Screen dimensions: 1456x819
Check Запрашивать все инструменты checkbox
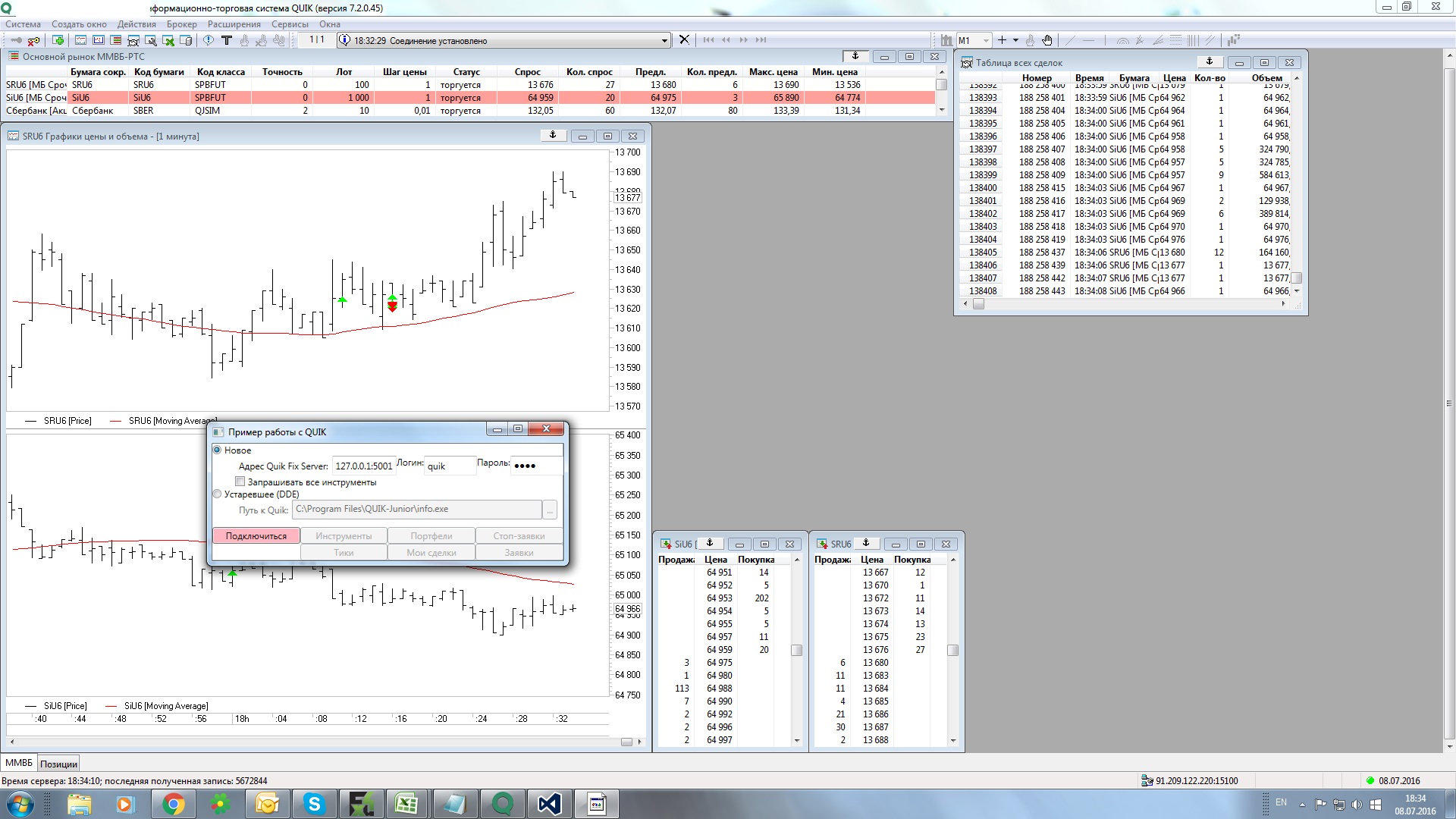click(240, 482)
